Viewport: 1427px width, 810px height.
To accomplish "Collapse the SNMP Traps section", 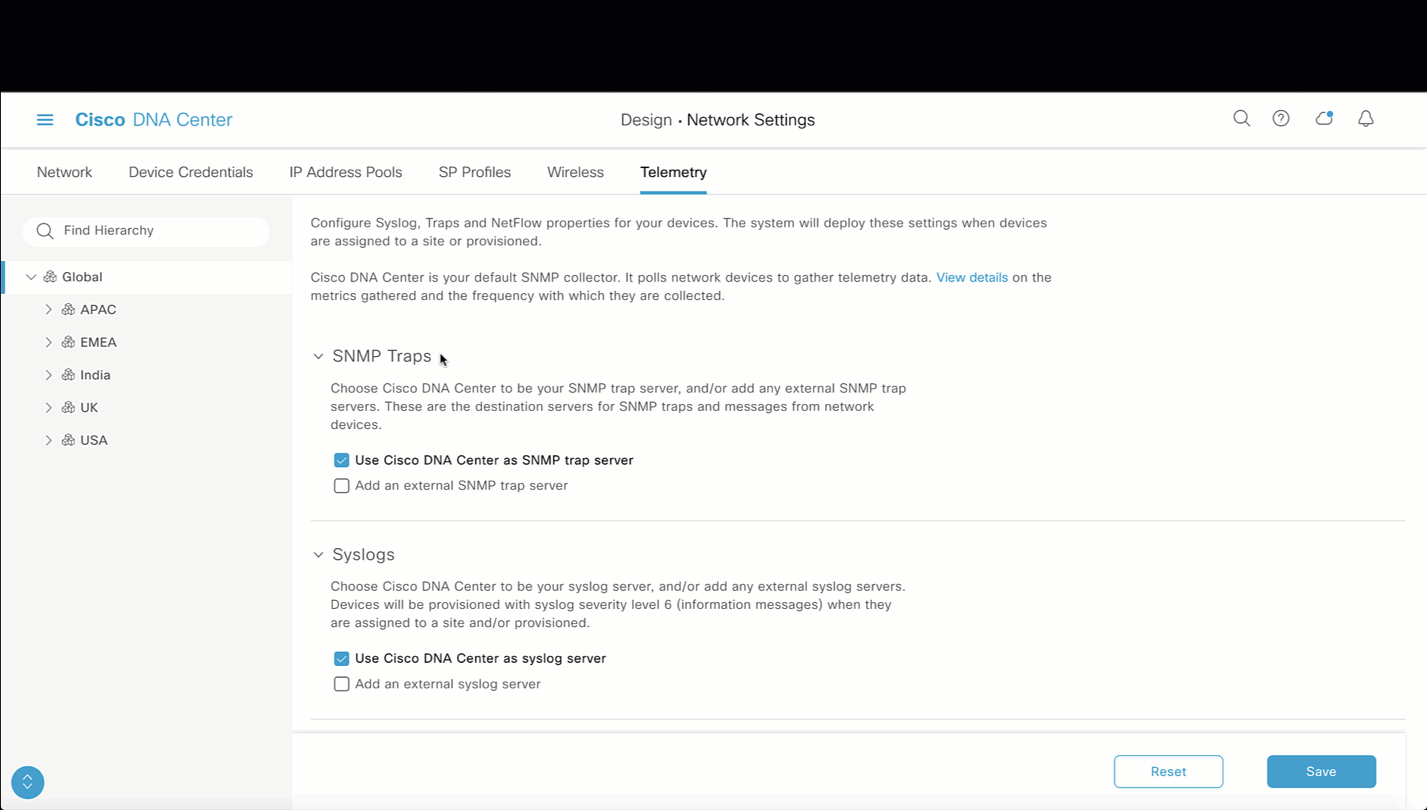I will click(318, 357).
